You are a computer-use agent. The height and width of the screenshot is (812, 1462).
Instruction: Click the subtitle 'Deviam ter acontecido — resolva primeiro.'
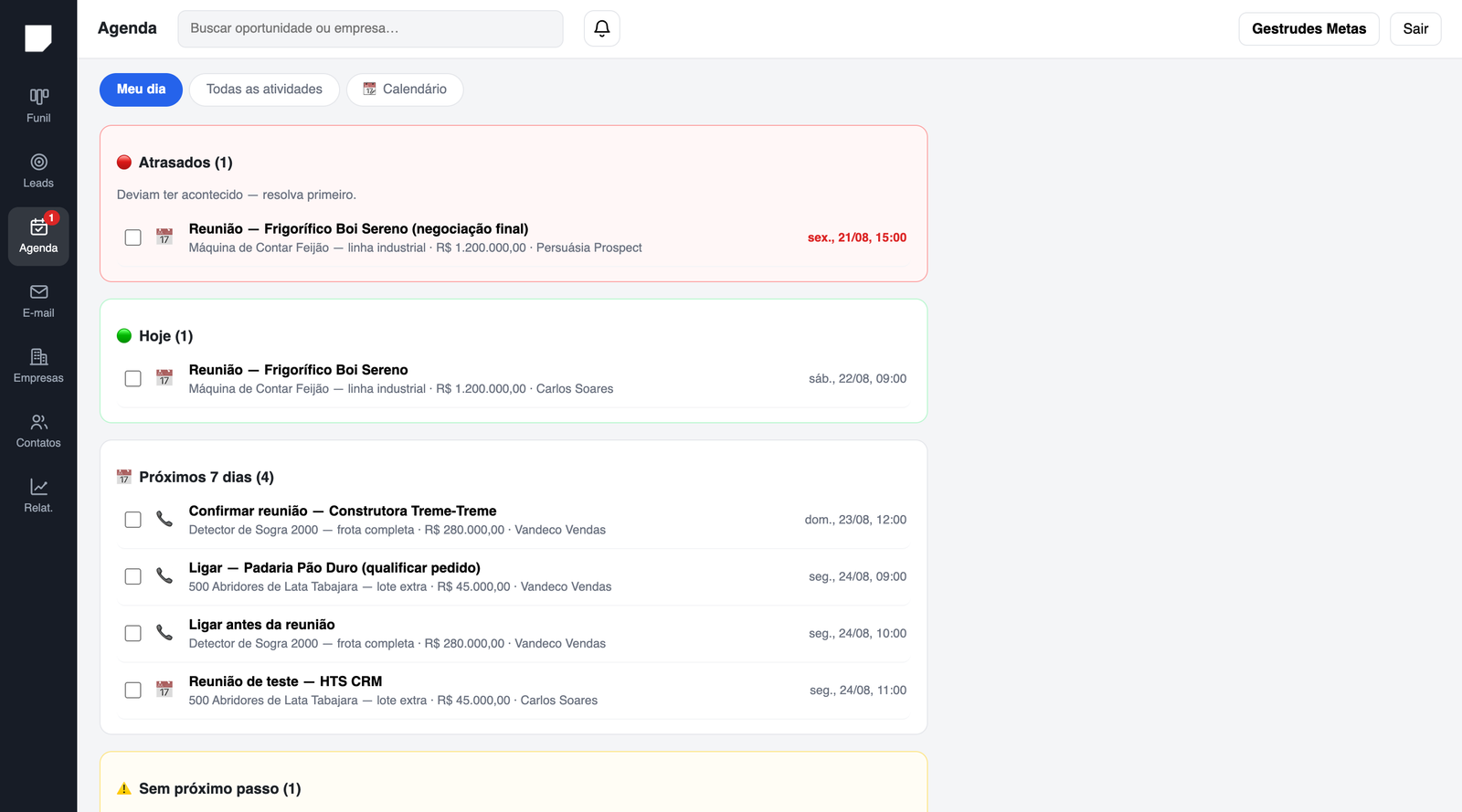click(x=237, y=195)
